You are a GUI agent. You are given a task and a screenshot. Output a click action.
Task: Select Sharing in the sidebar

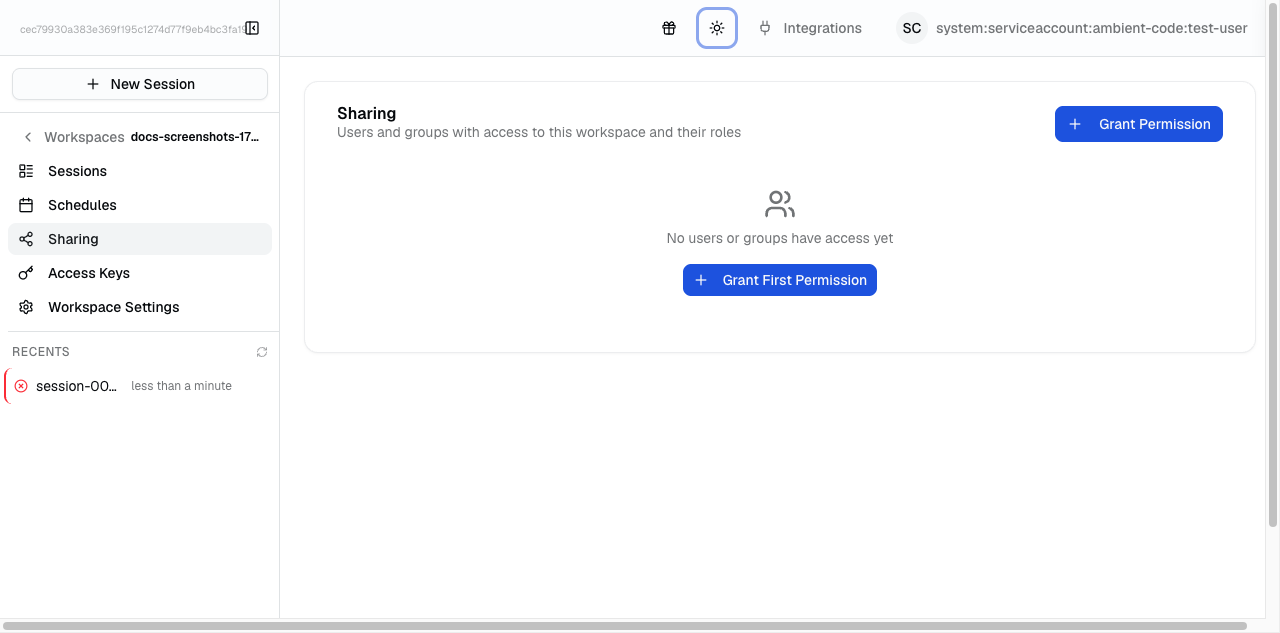click(x=73, y=239)
